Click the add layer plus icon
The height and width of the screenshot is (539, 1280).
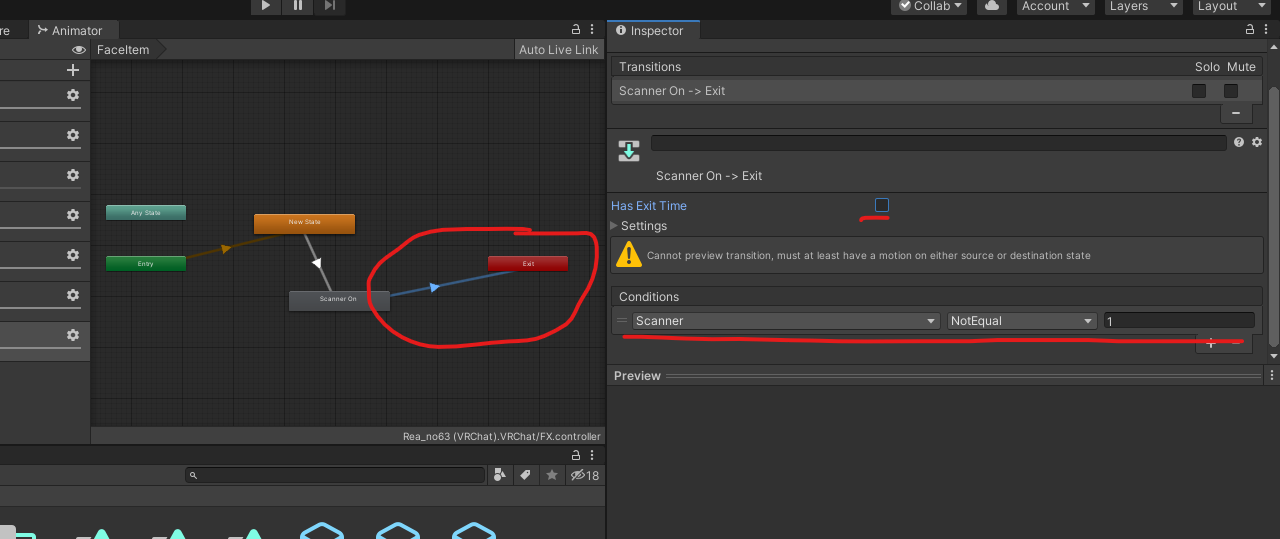72,70
